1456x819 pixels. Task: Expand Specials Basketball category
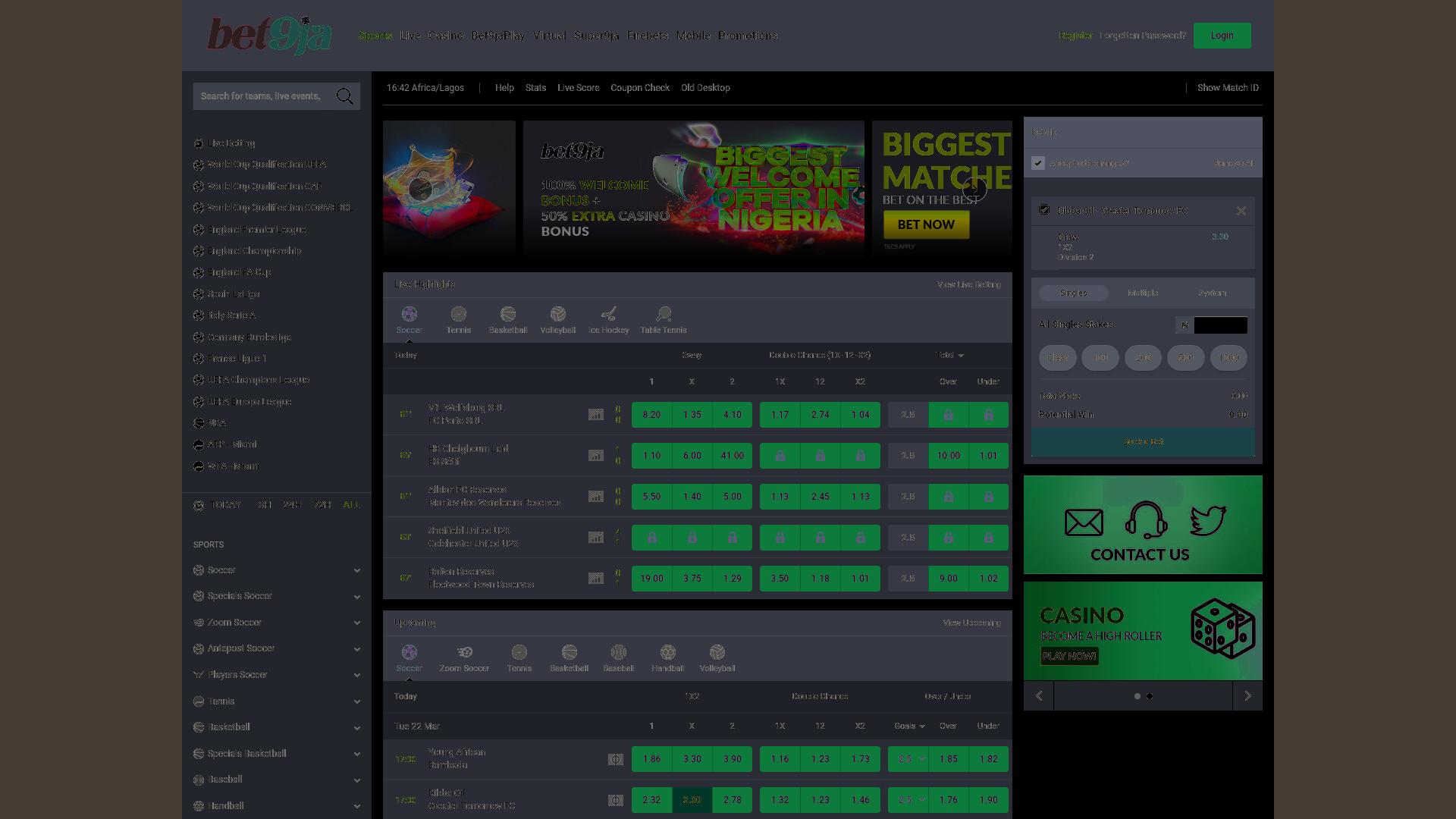[277, 754]
